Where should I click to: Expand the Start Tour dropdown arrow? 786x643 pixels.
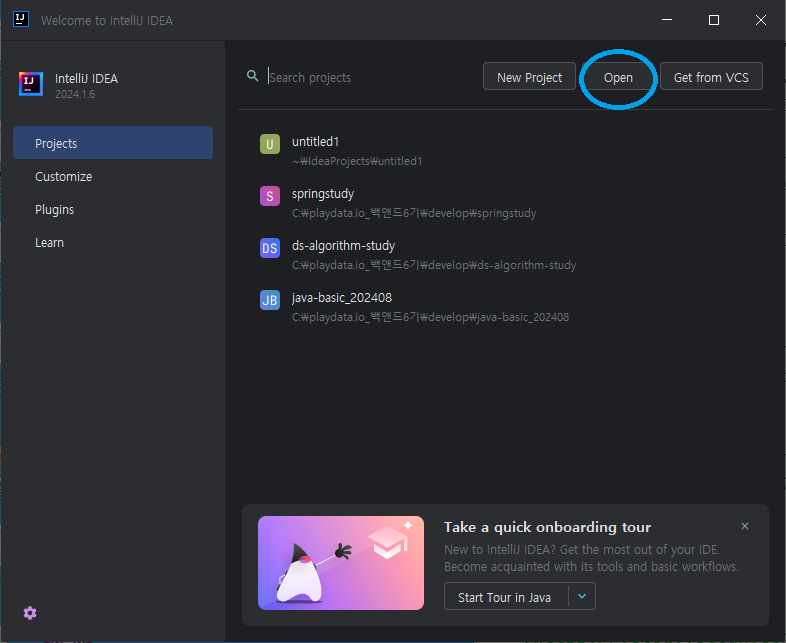pyautogui.click(x=582, y=596)
